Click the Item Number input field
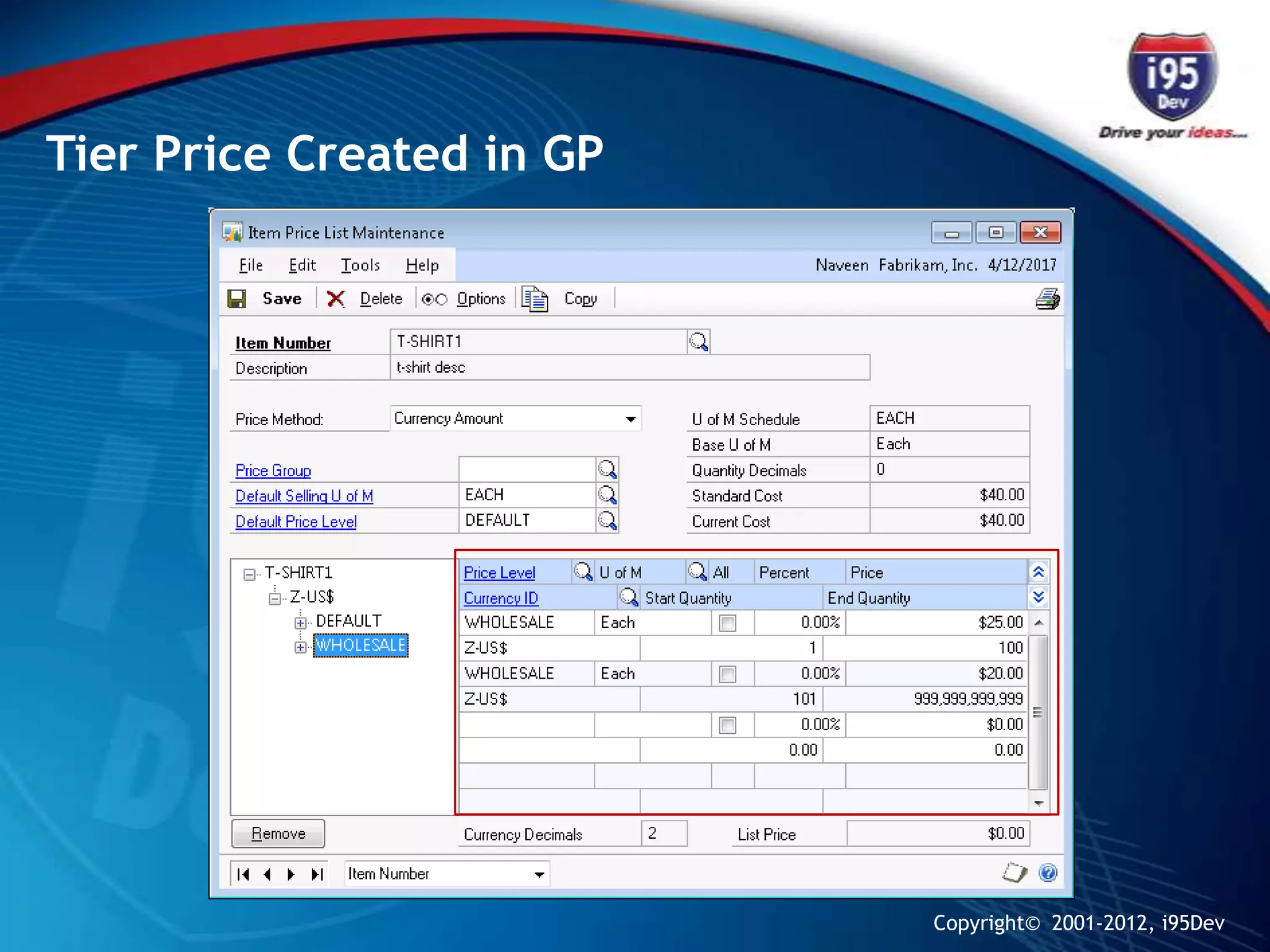This screenshot has width=1270, height=952. (538, 342)
